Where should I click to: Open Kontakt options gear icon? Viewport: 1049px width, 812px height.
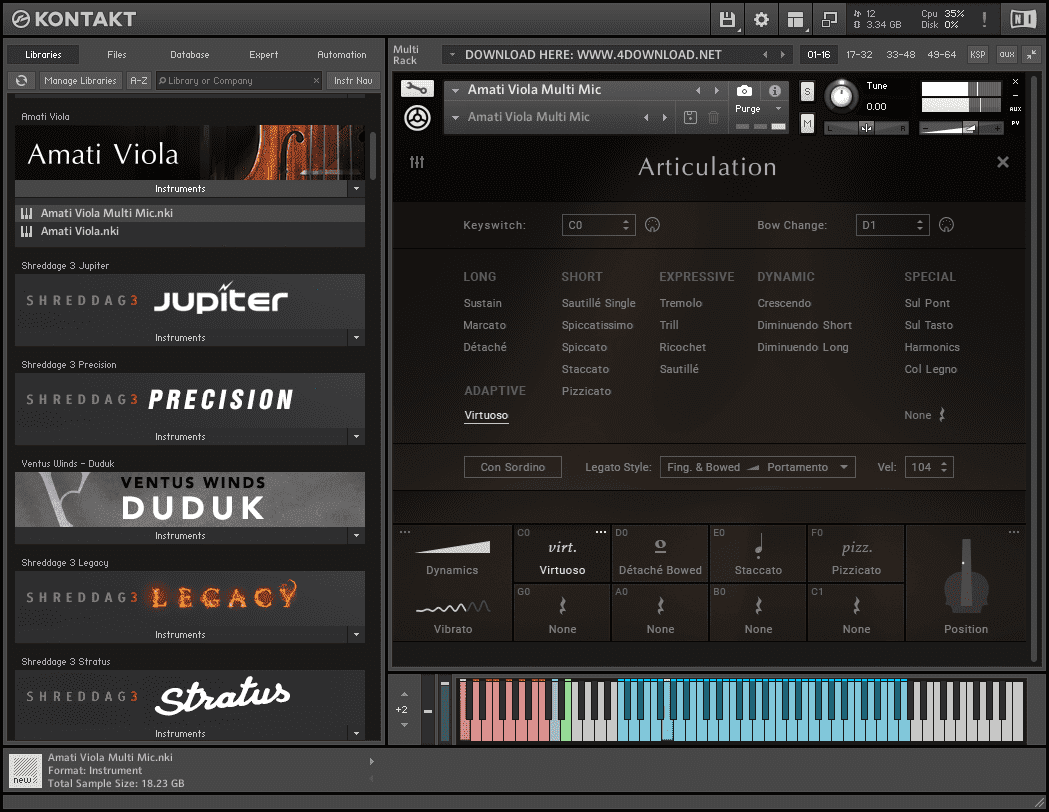761,19
